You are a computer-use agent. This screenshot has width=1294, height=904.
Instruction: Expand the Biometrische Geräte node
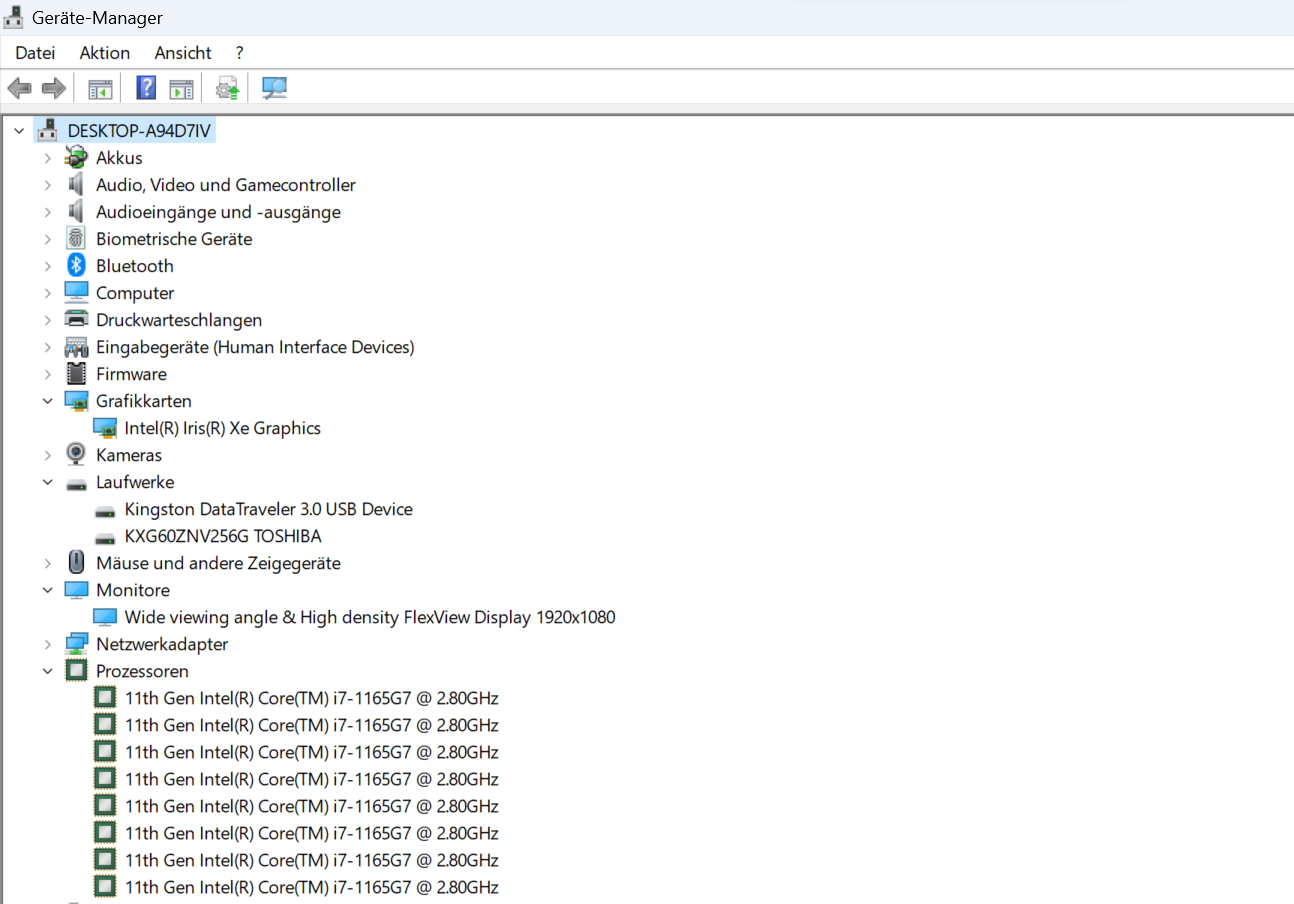click(47, 238)
